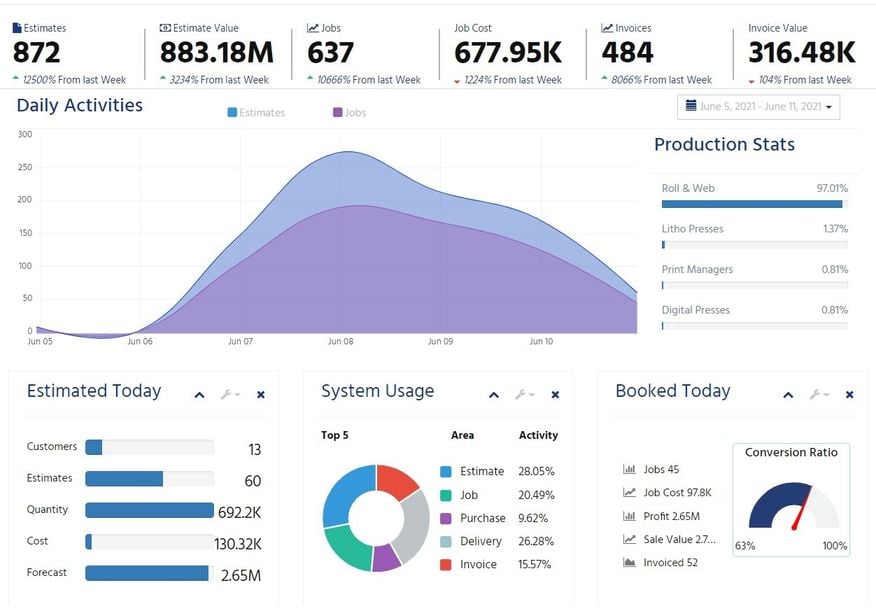Screen dimensions: 876x609
Task: Collapse the System Usage panel
Action: pos(494,395)
